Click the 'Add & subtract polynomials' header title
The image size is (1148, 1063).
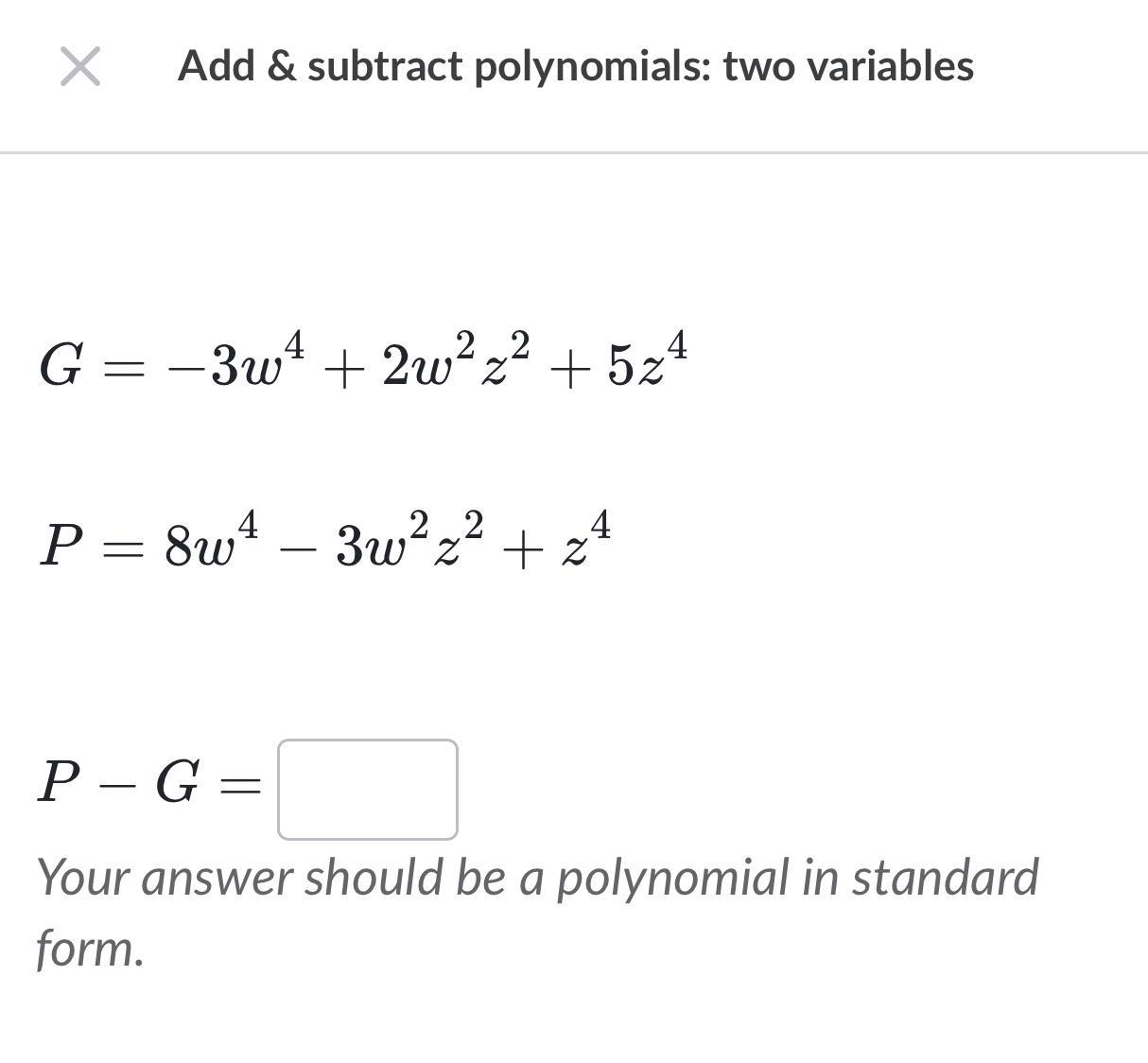tap(575, 66)
